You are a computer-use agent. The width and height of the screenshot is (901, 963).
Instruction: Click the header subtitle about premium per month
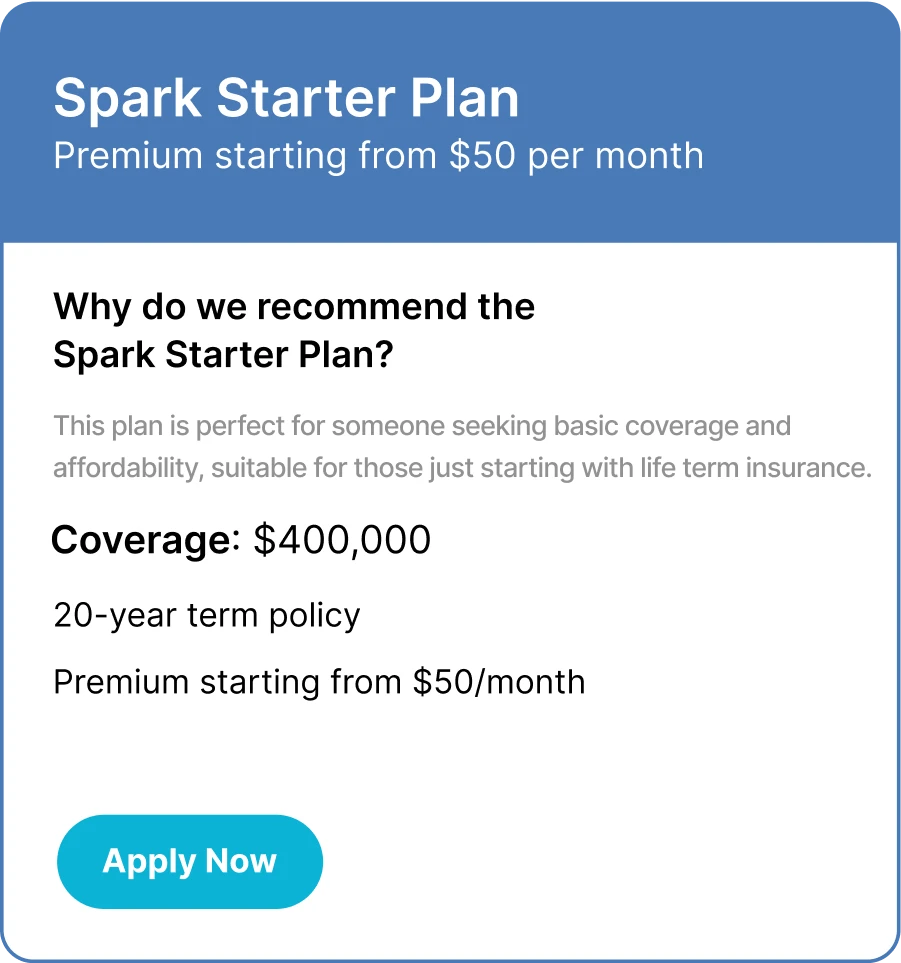coord(378,156)
